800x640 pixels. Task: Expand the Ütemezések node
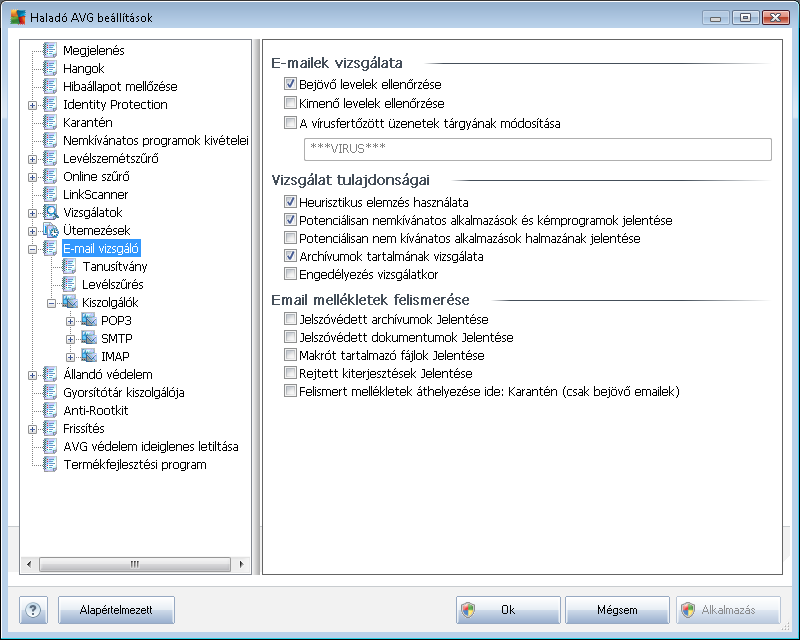point(32,231)
